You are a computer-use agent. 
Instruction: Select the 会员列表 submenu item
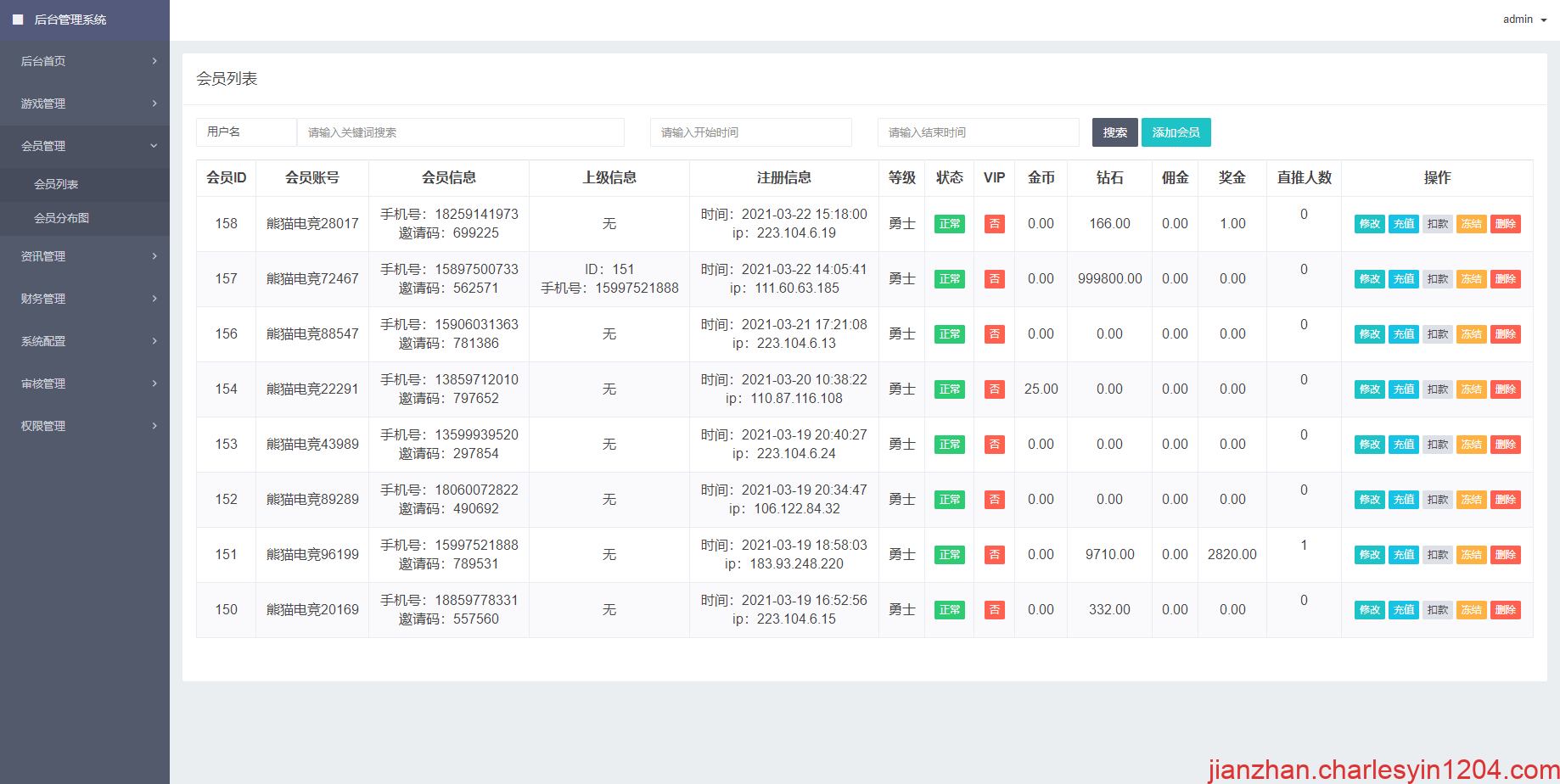coord(56,184)
